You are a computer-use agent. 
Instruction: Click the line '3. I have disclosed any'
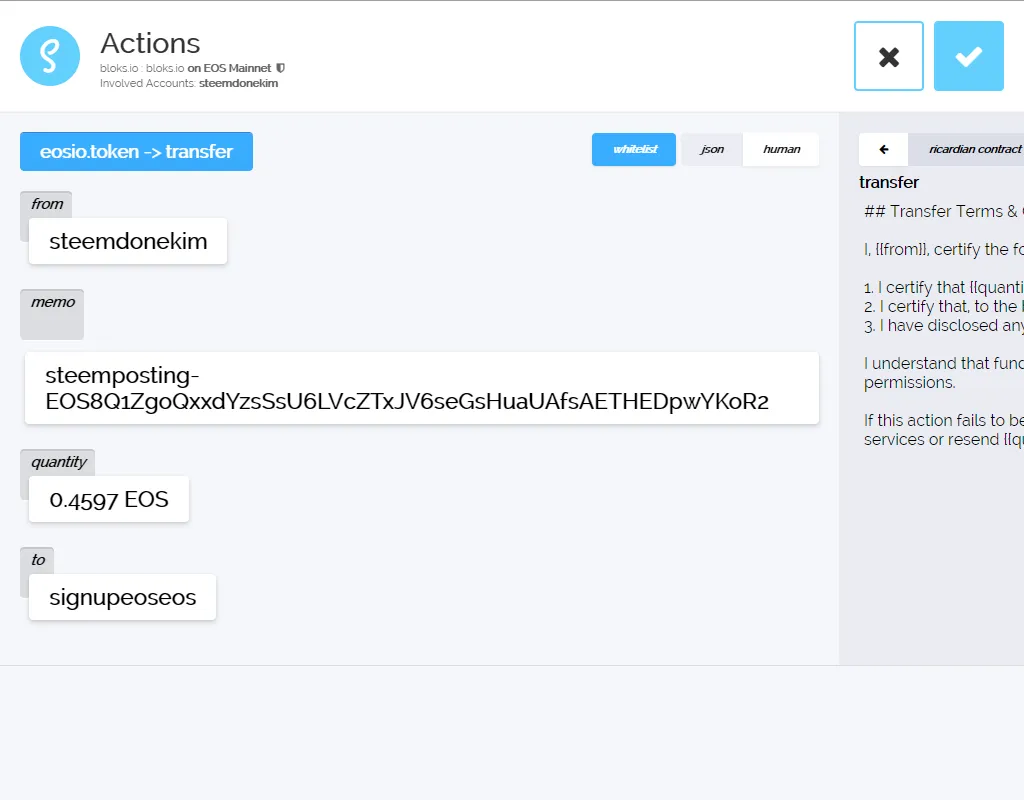(x=944, y=325)
